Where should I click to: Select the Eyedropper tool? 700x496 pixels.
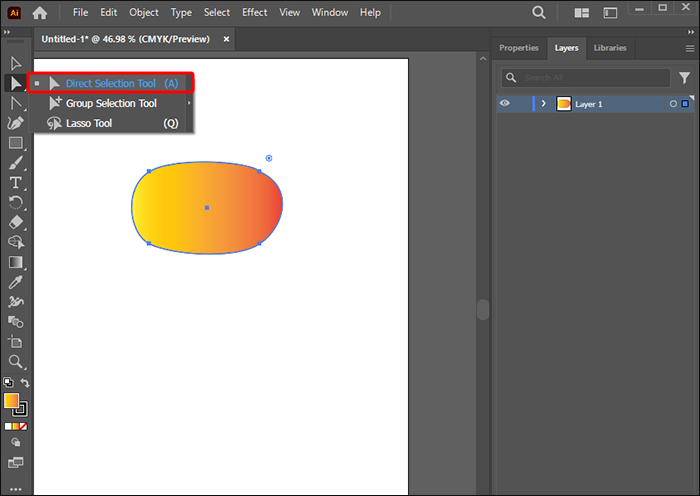coord(16,282)
